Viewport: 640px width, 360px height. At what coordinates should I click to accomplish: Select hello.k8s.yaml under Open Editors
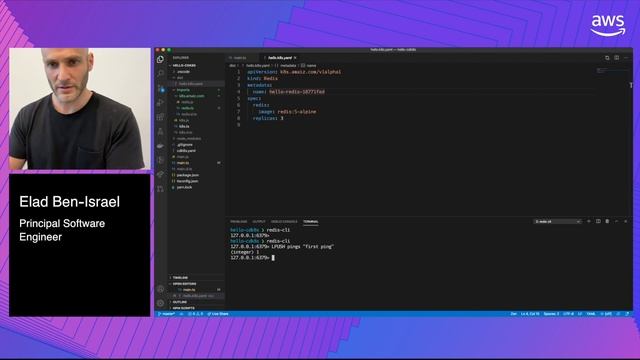(195, 296)
